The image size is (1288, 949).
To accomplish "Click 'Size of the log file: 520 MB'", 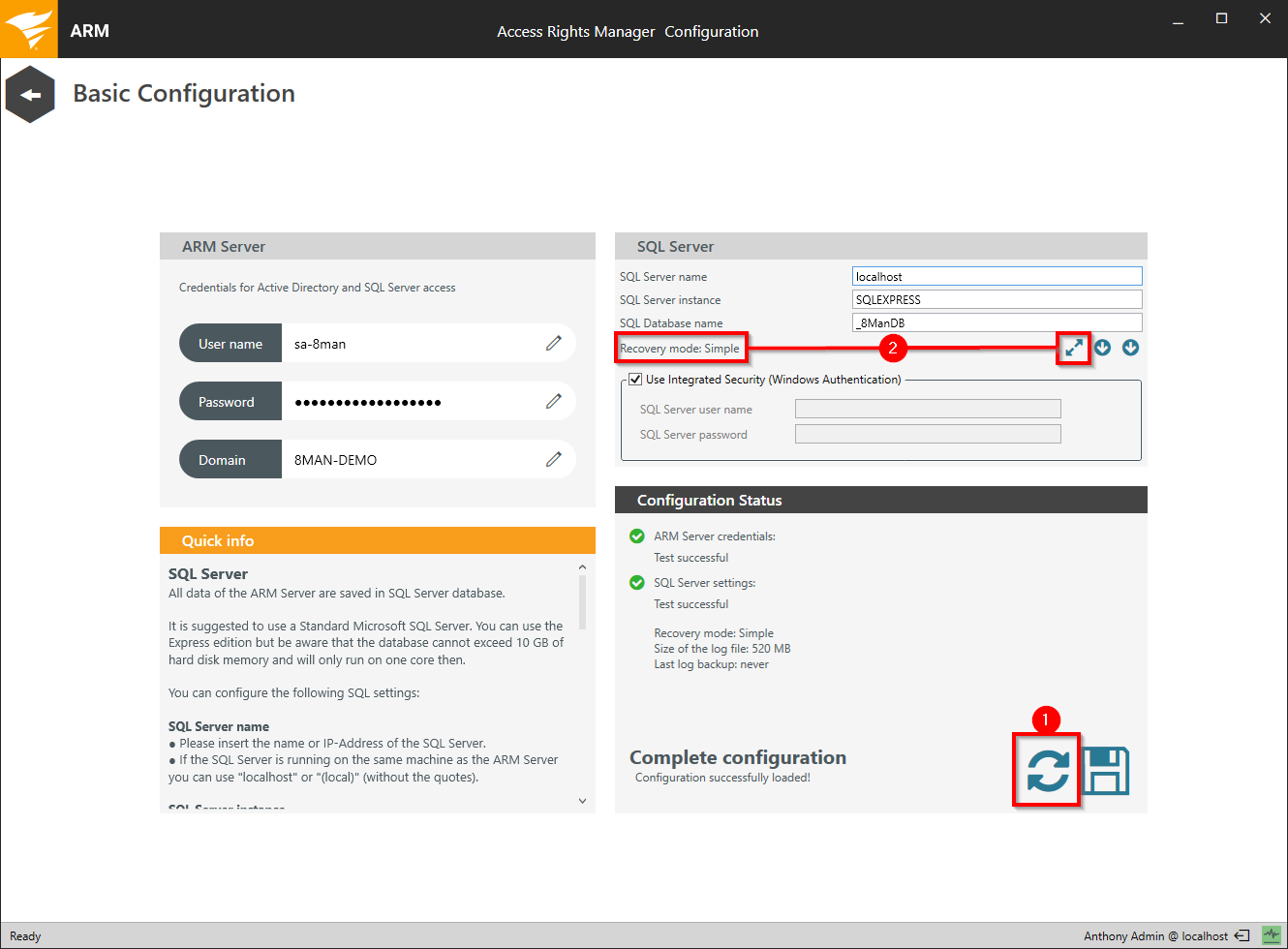I will click(722, 649).
